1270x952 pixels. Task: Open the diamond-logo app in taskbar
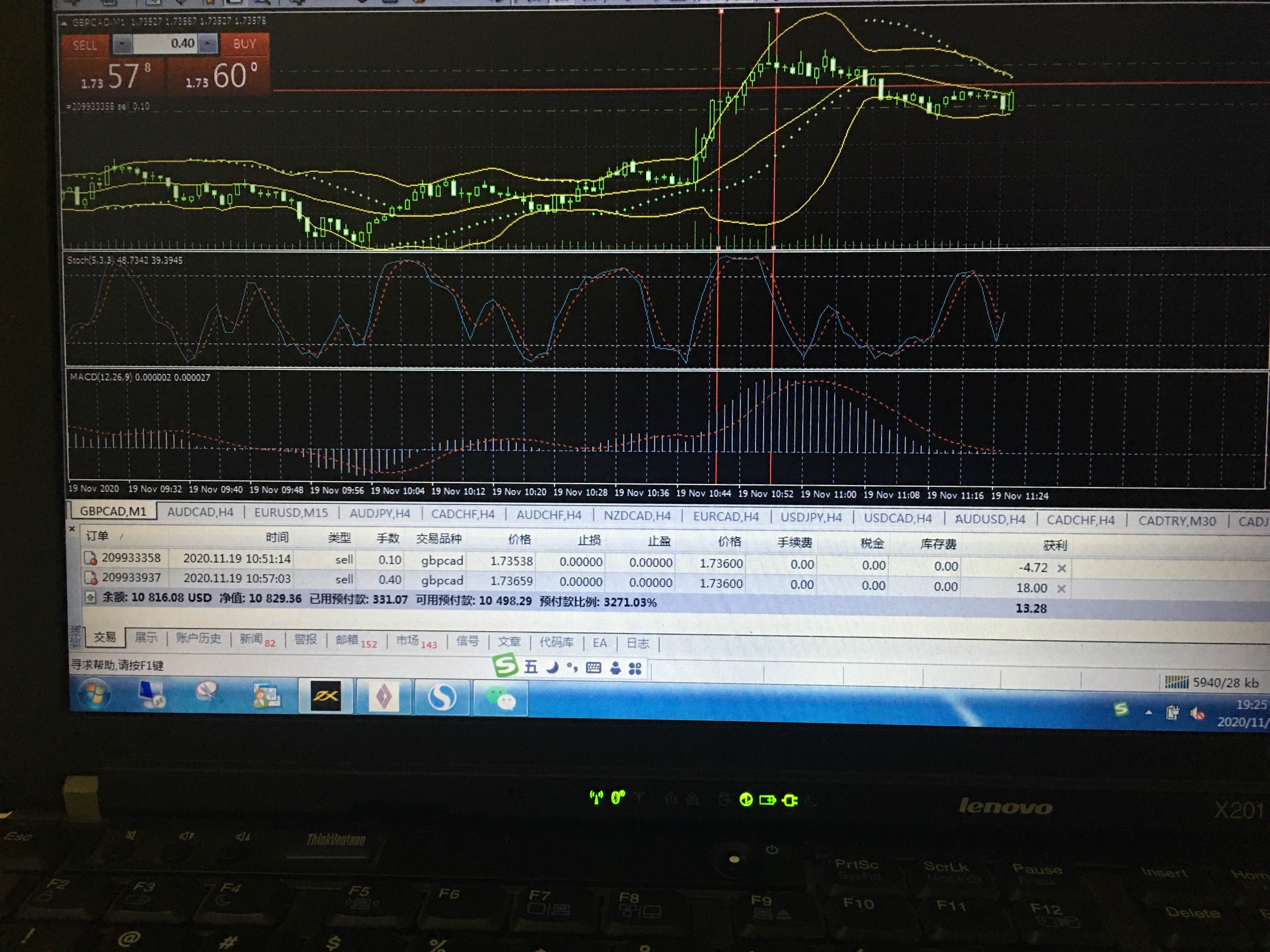point(384,697)
